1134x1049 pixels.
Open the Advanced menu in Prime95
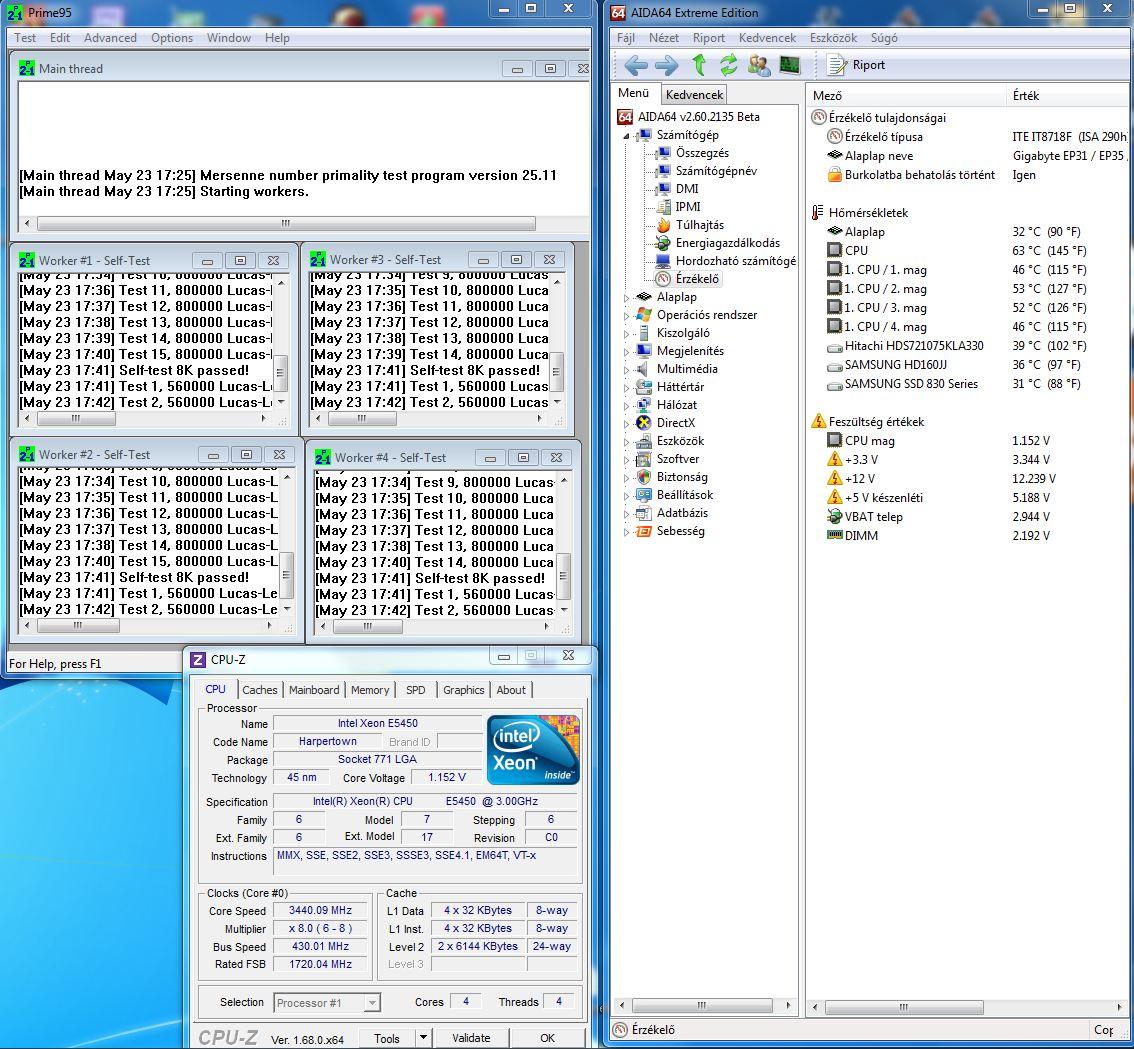click(110, 38)
